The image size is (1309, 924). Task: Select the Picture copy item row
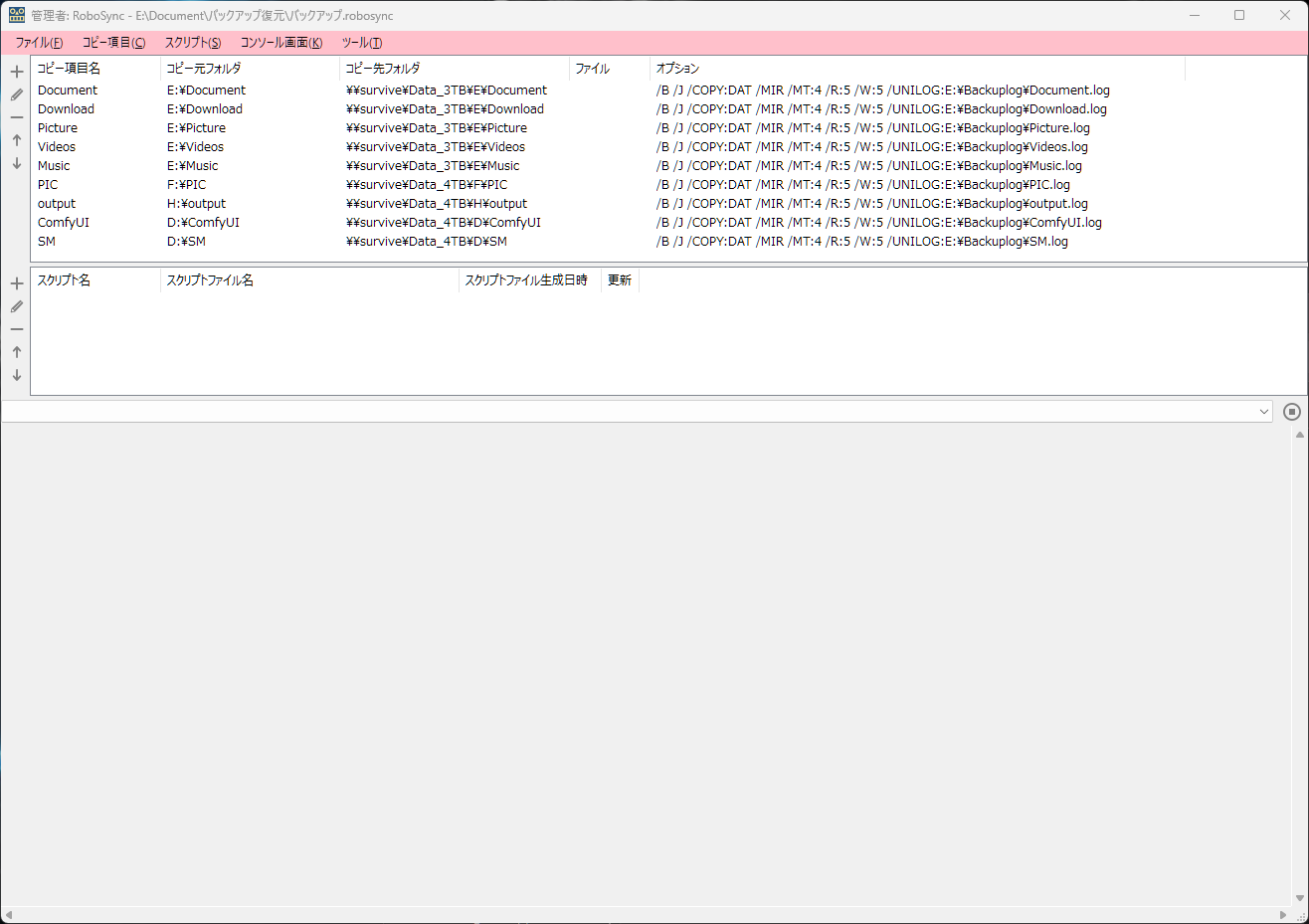pyautogui.click(x=58, y=128)
